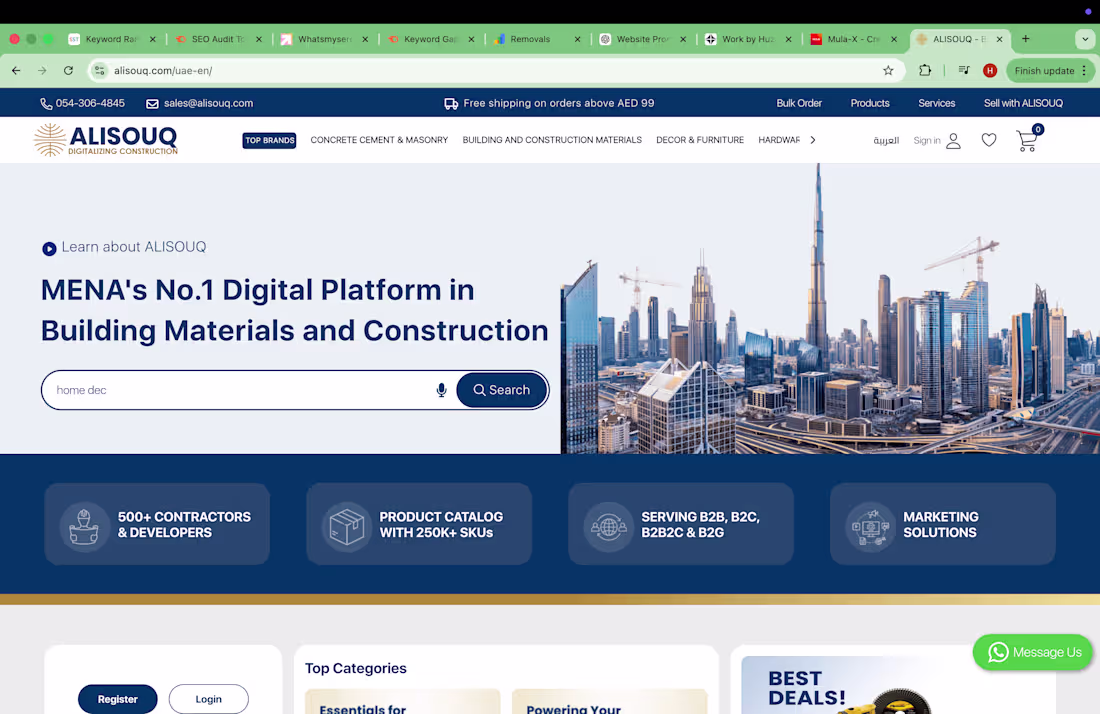Open the DECOR & FURNITURE menu
This screenshot has height=714, width=1100.
coord(699,140)
